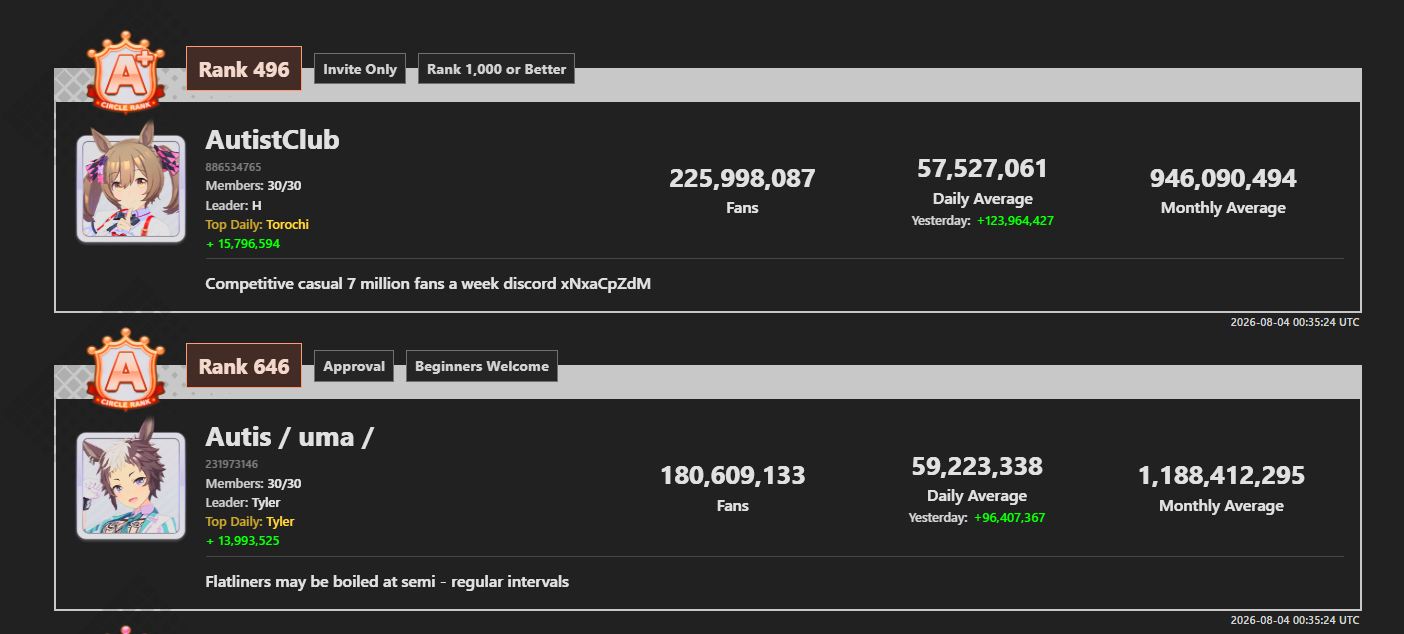Click circle ID 231973146
Image resolution: width=1404 pixels, height=634 pixels.
point(233,464)
